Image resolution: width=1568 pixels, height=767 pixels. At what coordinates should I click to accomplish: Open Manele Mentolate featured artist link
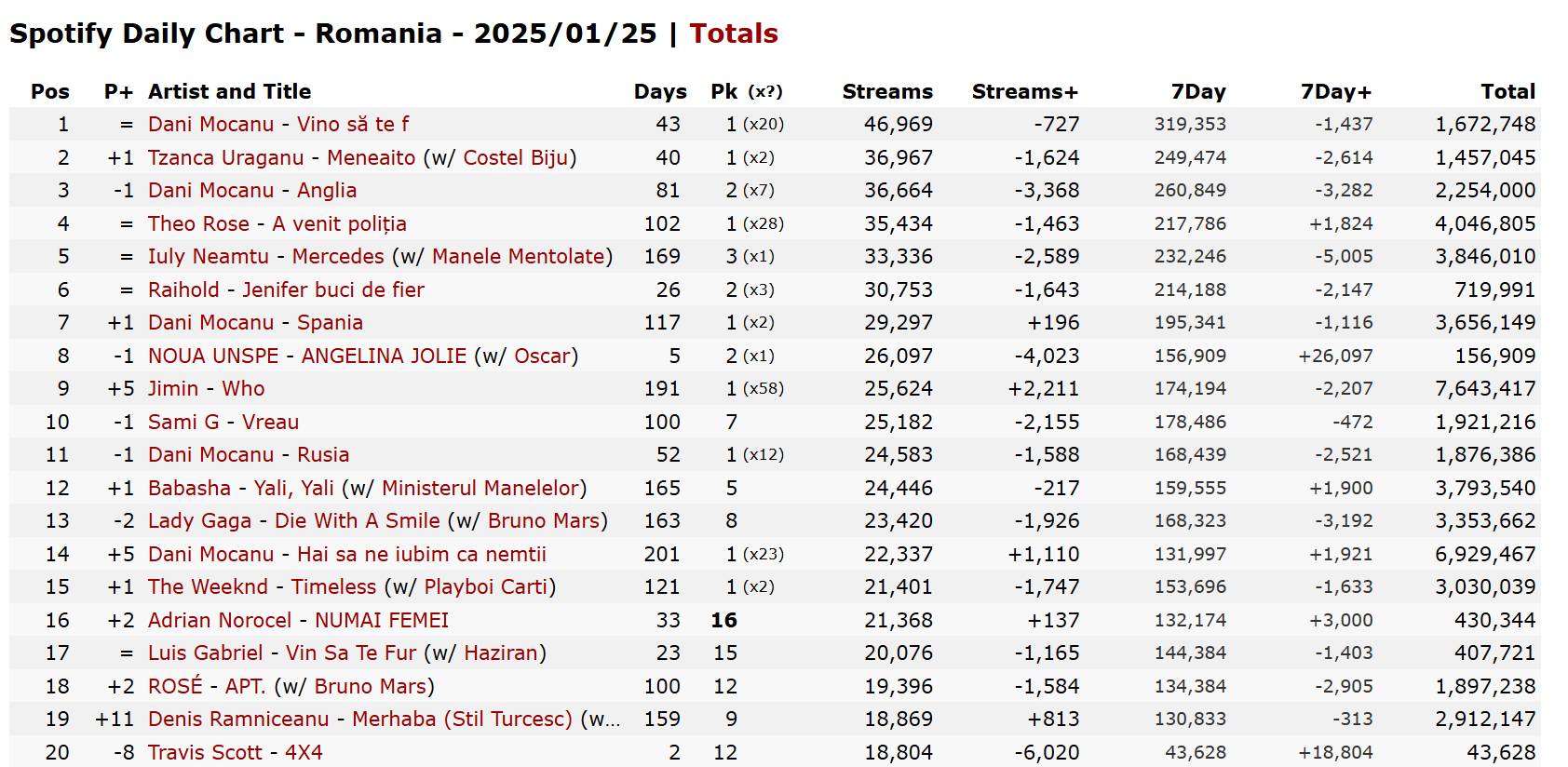pyautogui.click(x=519, y=256)
